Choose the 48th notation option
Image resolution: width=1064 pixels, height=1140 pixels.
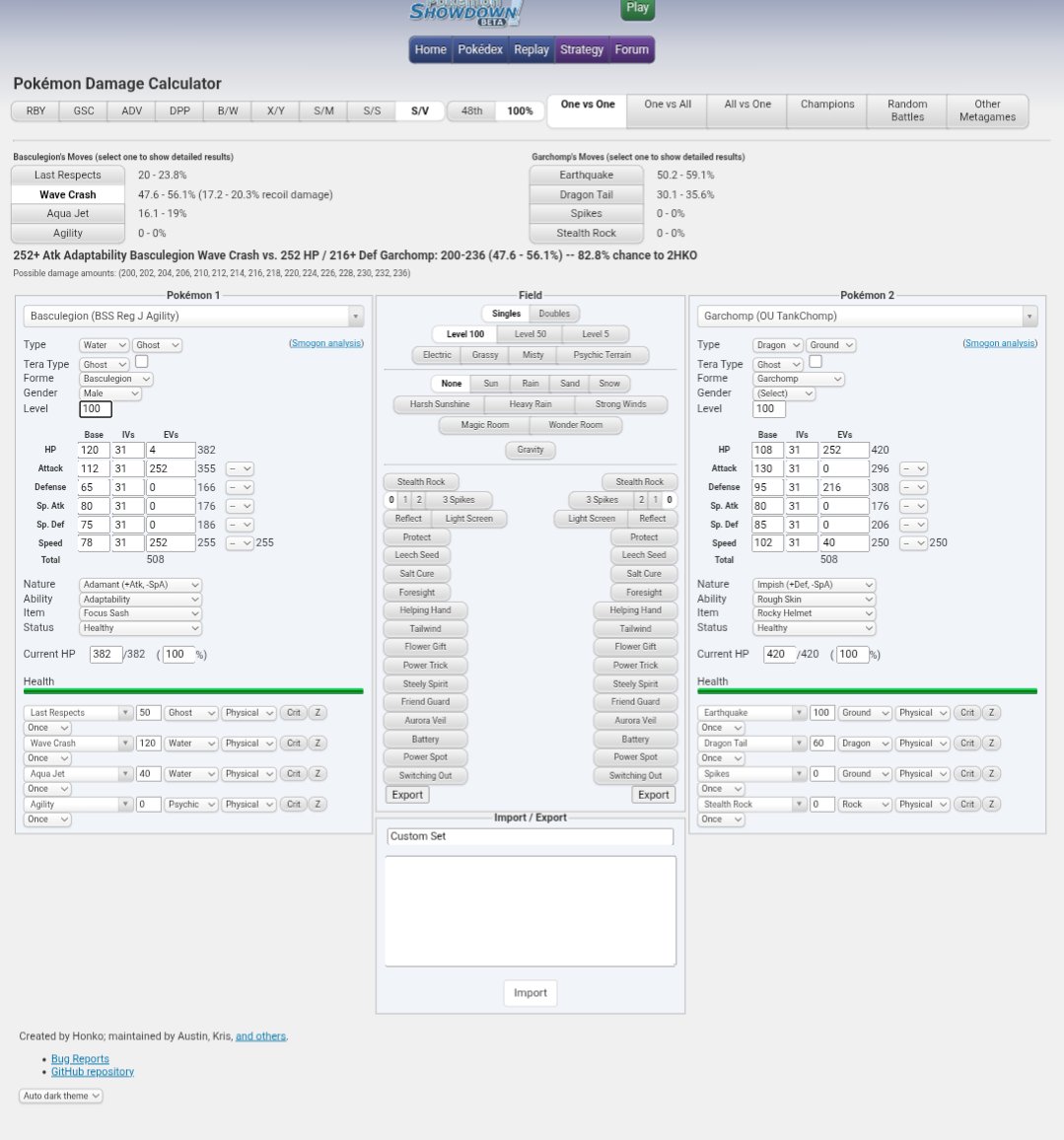(471, 110)
